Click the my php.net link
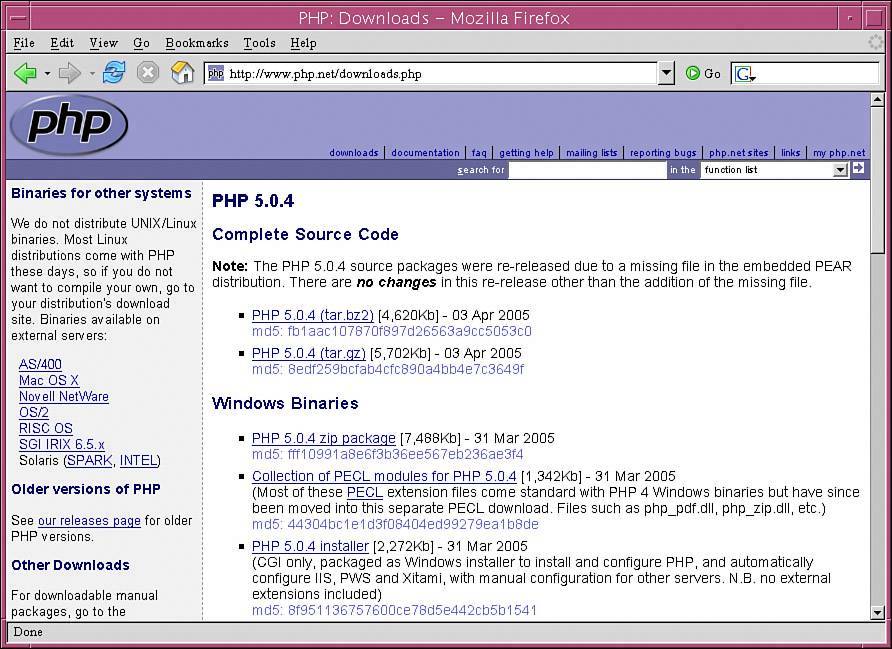This screenshot has height=649, width=892. coord(839,152)
